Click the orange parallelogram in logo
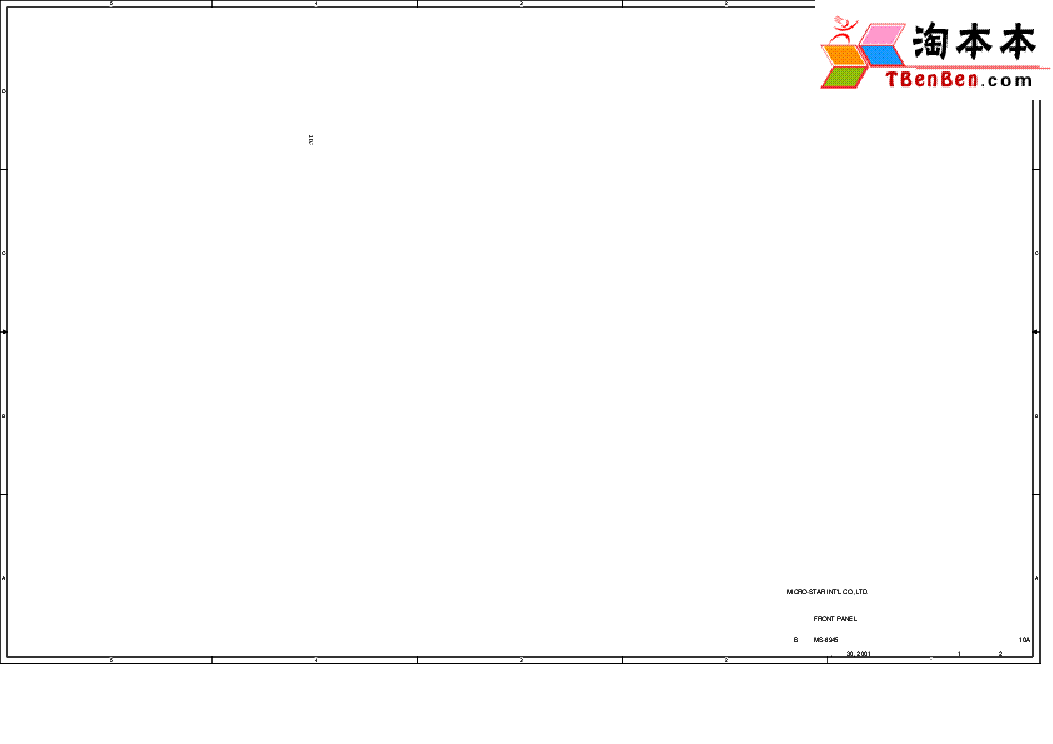 [845, 57]
